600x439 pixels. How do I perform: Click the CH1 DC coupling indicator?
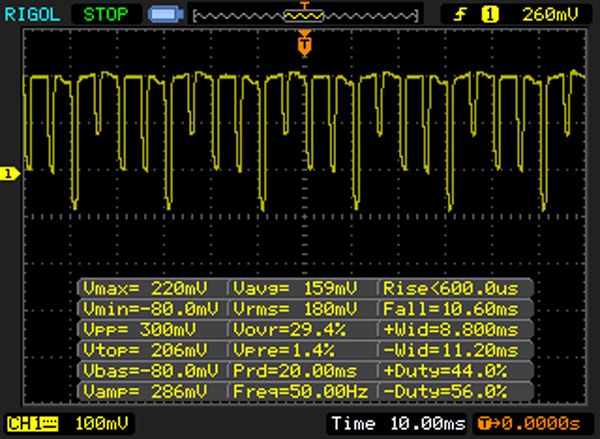33,424
